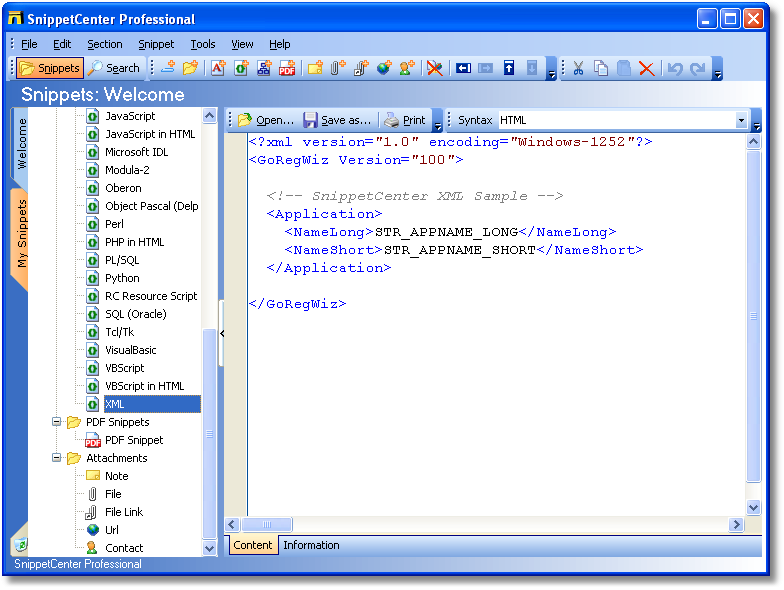Select the SQL (Oracle) tree item
The width and height of the screenshot is (784, 590).
[x=136, y=314]
